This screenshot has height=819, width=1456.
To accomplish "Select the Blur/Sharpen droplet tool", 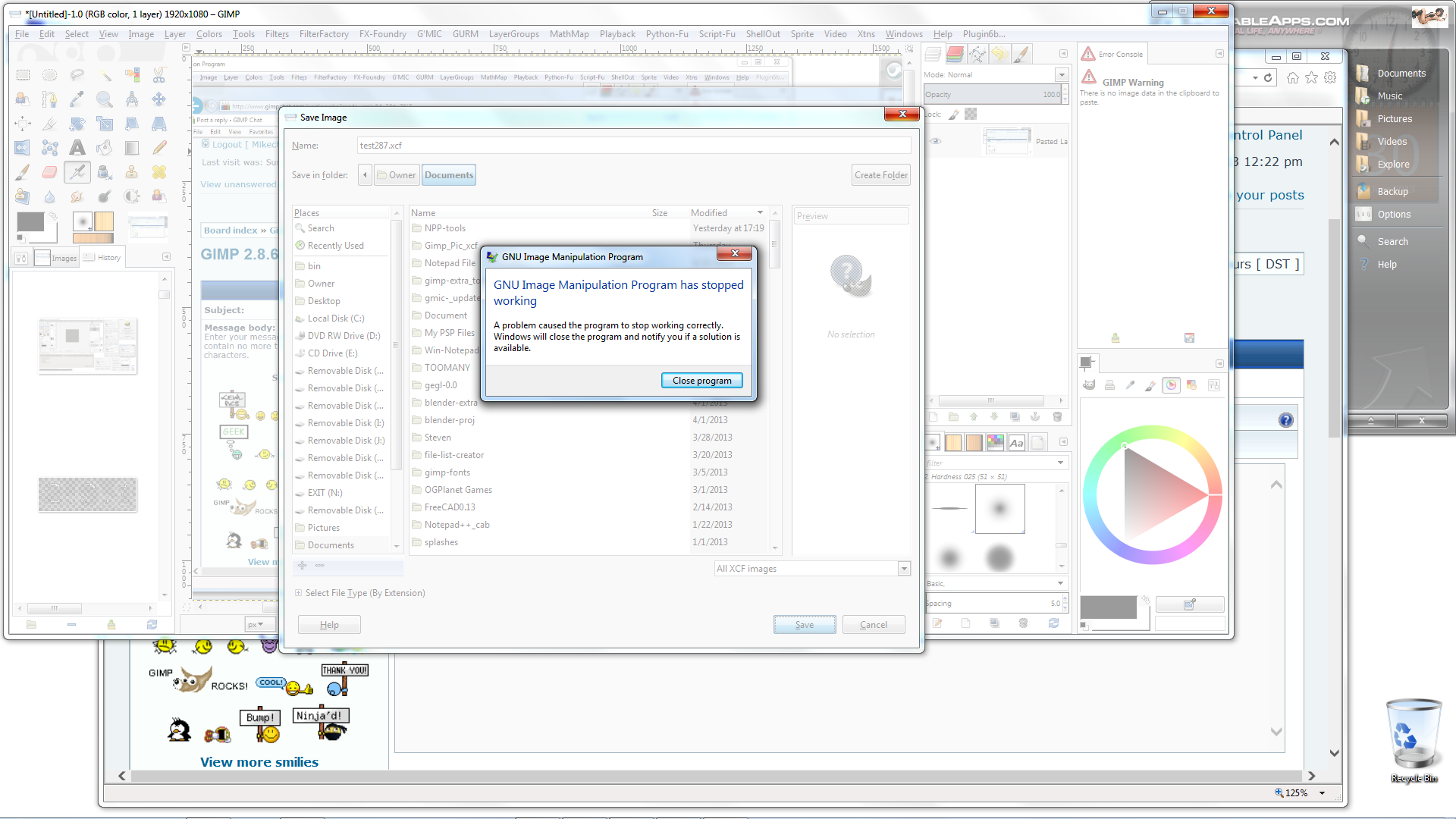I will [x=50, y=196].
